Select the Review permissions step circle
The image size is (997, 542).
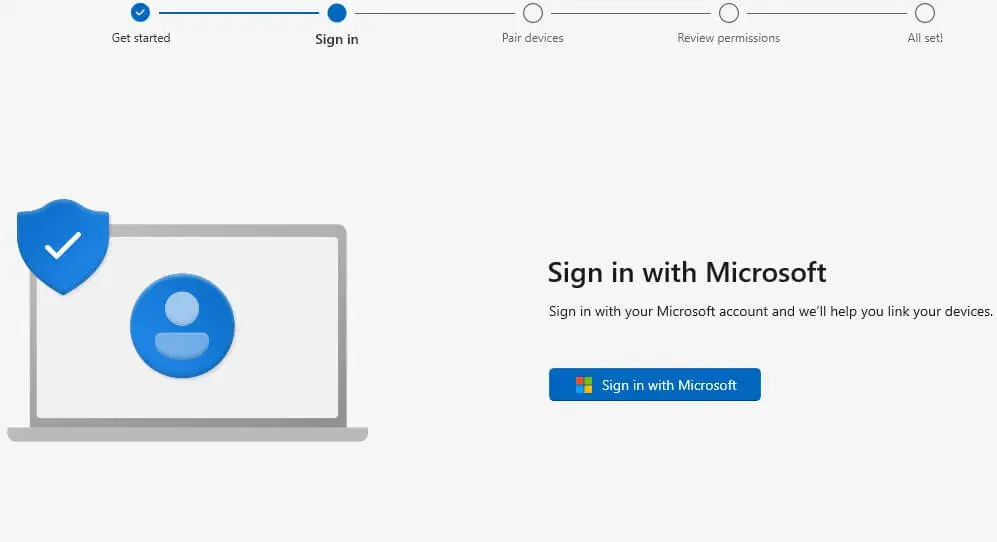coord(729,13)
